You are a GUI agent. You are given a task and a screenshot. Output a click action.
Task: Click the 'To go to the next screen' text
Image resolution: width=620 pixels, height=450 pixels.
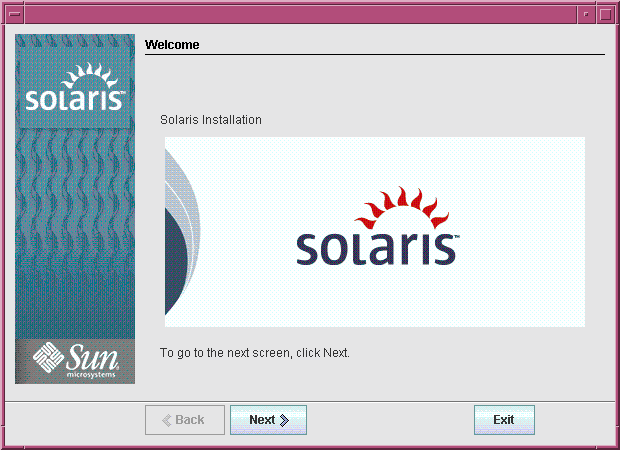255,353
